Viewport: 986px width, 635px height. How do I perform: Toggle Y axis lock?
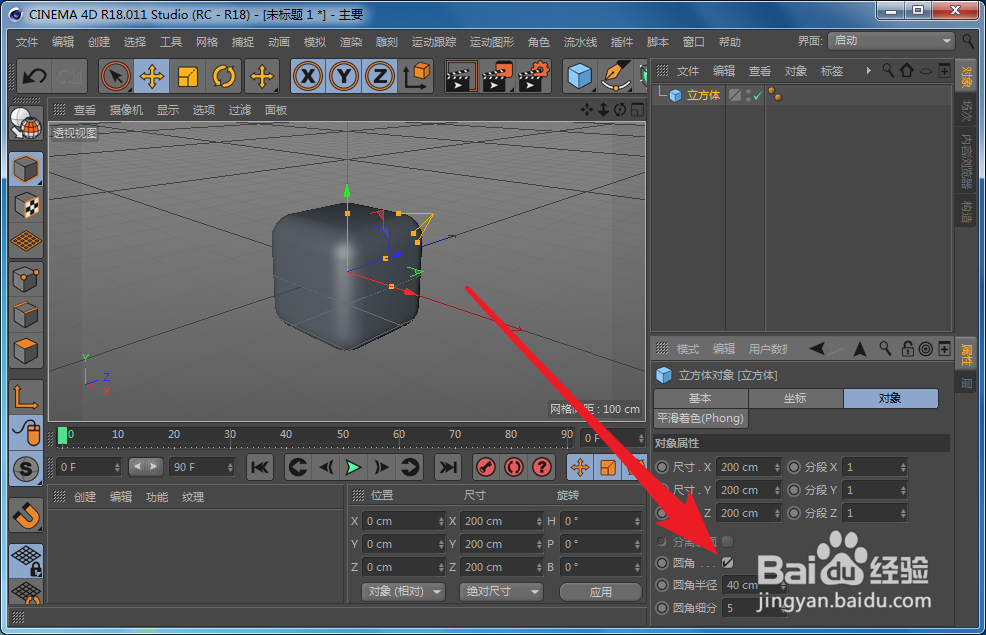[x=344, y=77]
